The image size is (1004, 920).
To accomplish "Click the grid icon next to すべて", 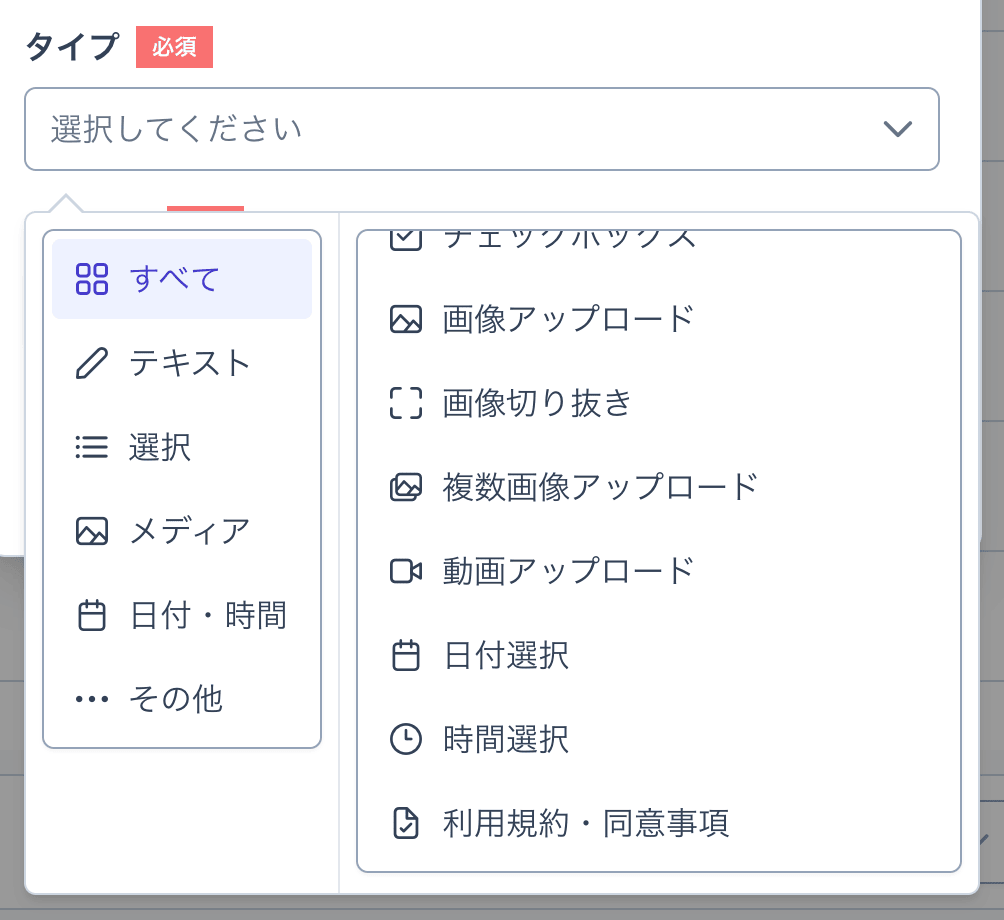I will click(92, 279).
